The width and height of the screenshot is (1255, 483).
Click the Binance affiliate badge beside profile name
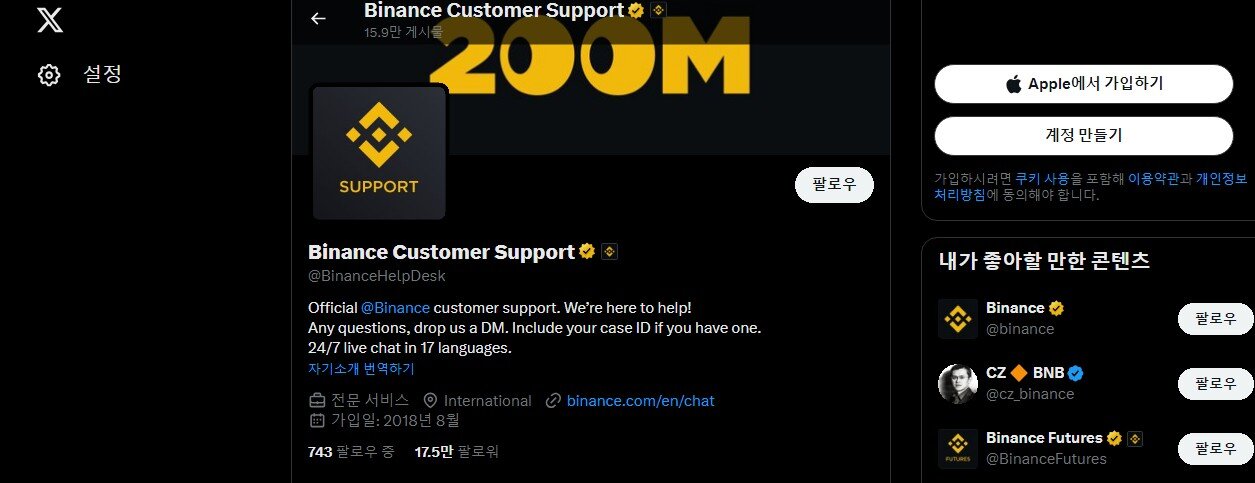(x=609, y=252)
